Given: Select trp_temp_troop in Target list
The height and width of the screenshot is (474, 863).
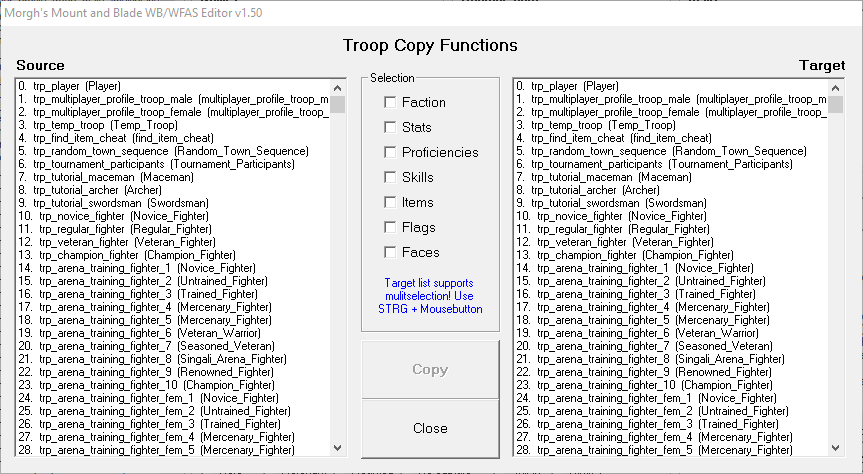Looking at the screenshot, I should pyautogui.click(x=671, y=125).
